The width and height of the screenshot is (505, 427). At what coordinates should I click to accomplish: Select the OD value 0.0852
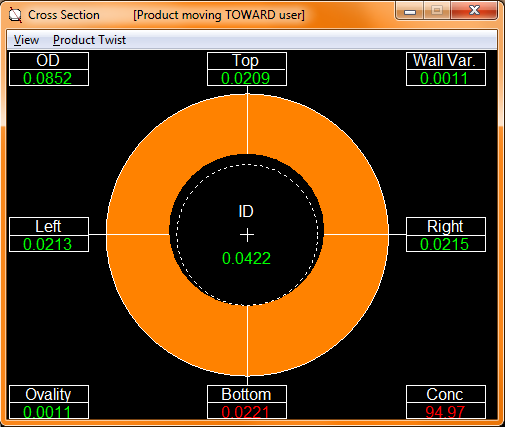[49, 78]
